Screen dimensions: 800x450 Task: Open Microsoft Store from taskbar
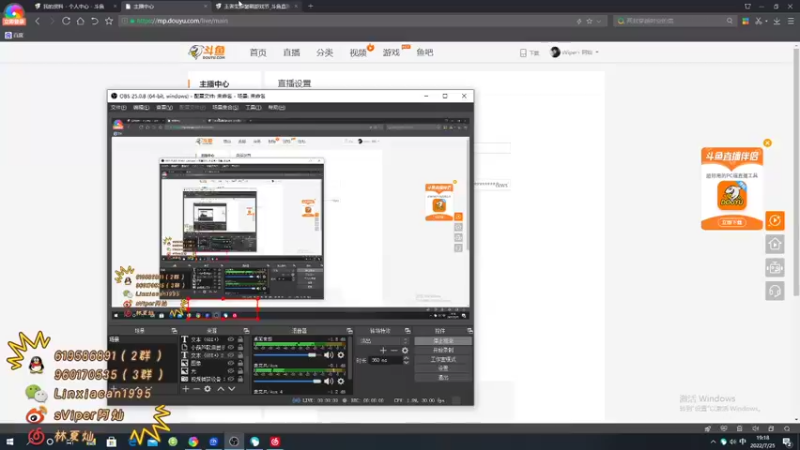click(111, 441)
